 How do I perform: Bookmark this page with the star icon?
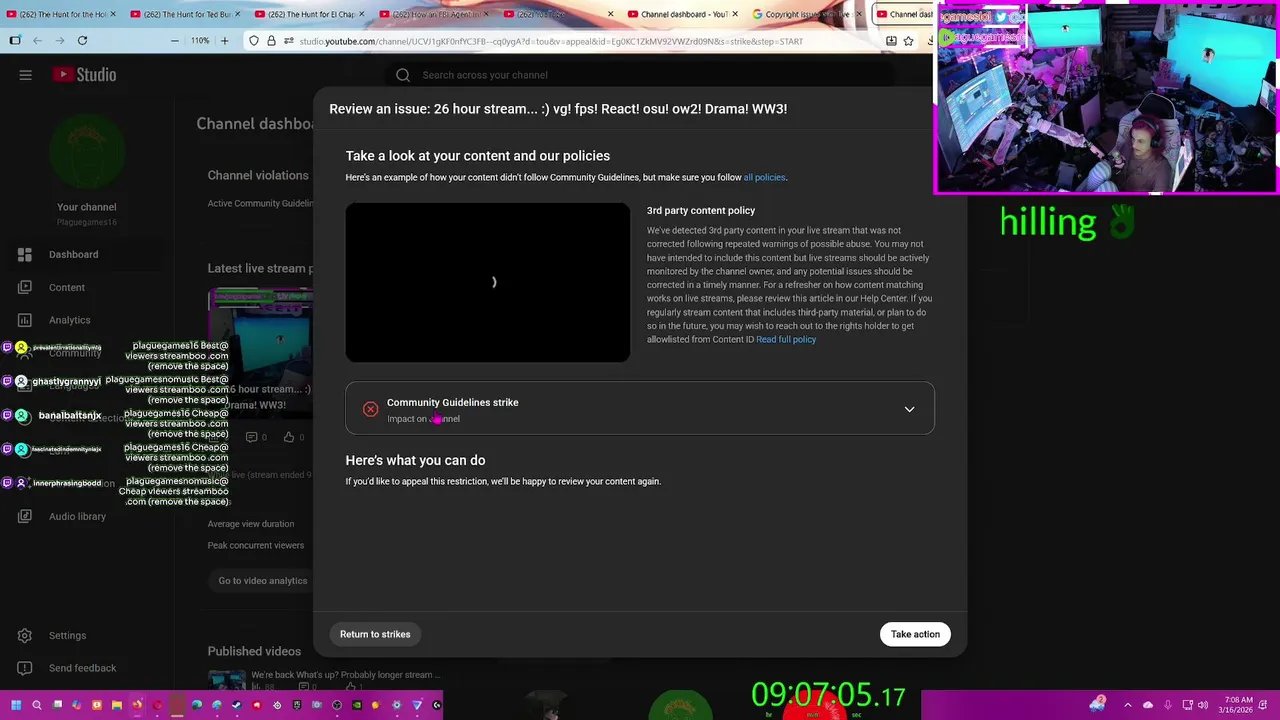coord(908,41)
